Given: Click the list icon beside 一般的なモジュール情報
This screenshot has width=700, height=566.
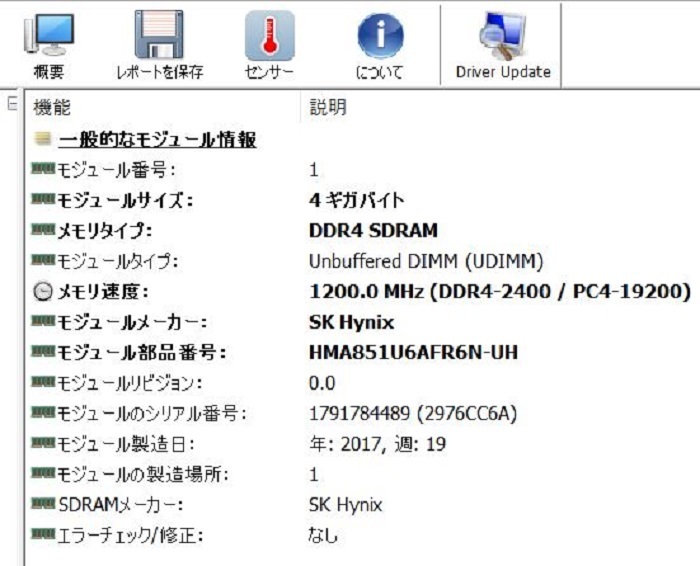Looking at the screenshot, I should coord(42,139).
